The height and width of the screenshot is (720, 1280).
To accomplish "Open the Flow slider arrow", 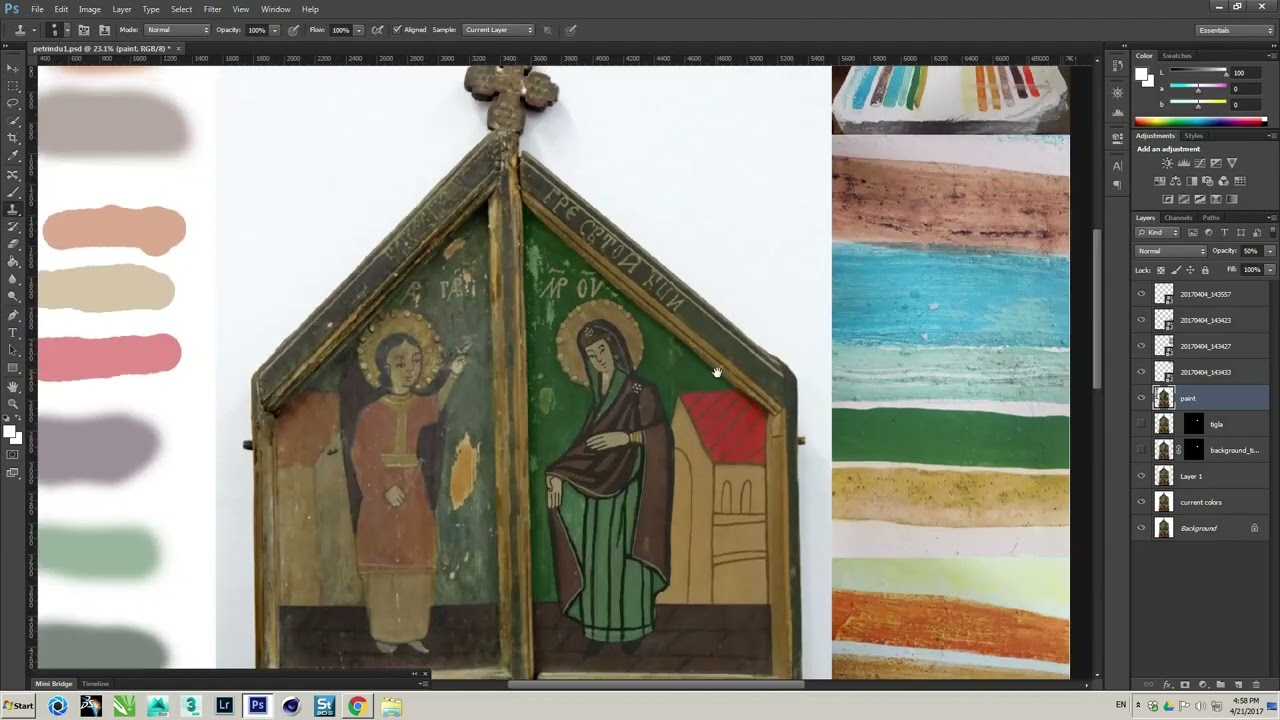I will [x=358, y=30].
